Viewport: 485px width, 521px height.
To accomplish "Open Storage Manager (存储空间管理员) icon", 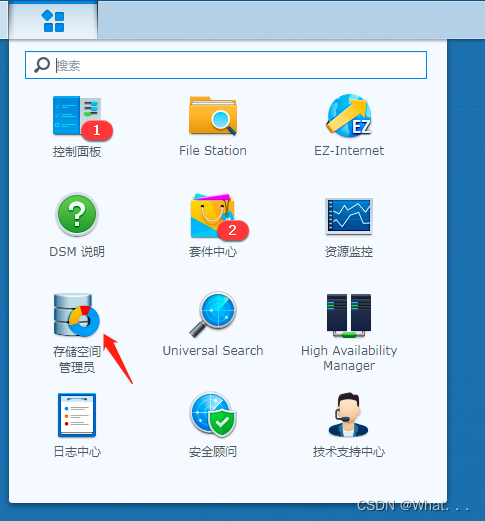I will tap(77, 315).
